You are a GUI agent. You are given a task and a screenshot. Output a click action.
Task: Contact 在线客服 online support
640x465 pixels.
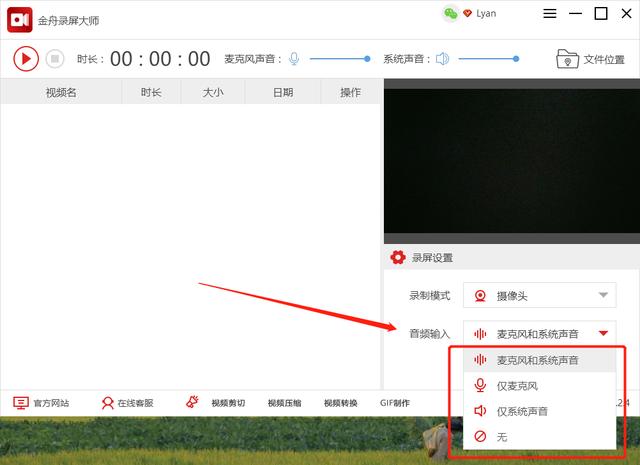[127, 403]
